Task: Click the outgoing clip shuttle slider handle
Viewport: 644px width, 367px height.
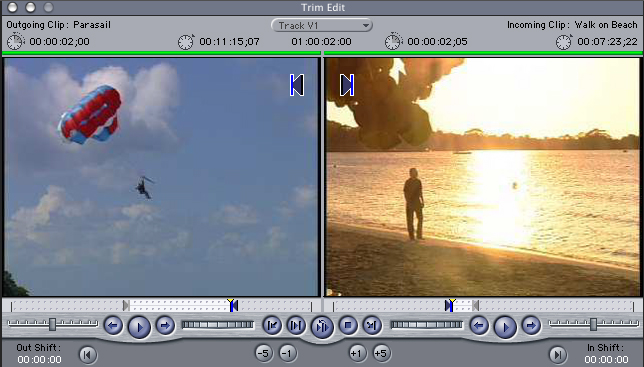Action: click(x=53, y=324)
